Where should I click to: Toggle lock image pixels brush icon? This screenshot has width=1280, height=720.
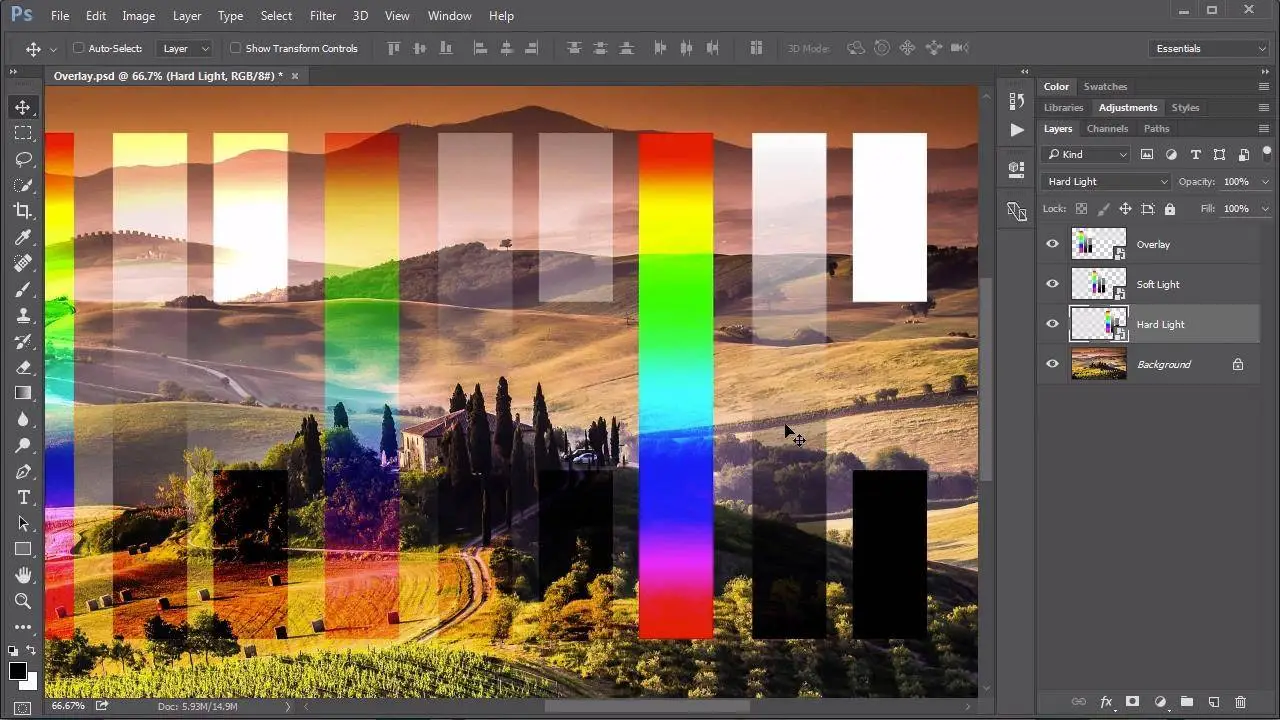click(x=1103, y=209)
